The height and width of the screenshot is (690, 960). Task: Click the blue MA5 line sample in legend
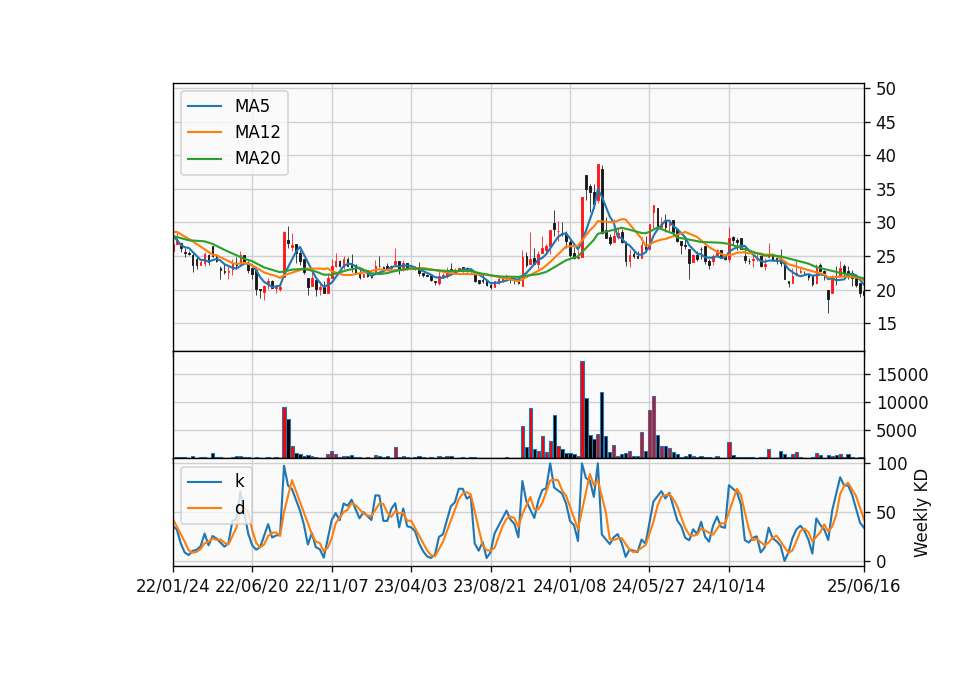pos(204,106)
